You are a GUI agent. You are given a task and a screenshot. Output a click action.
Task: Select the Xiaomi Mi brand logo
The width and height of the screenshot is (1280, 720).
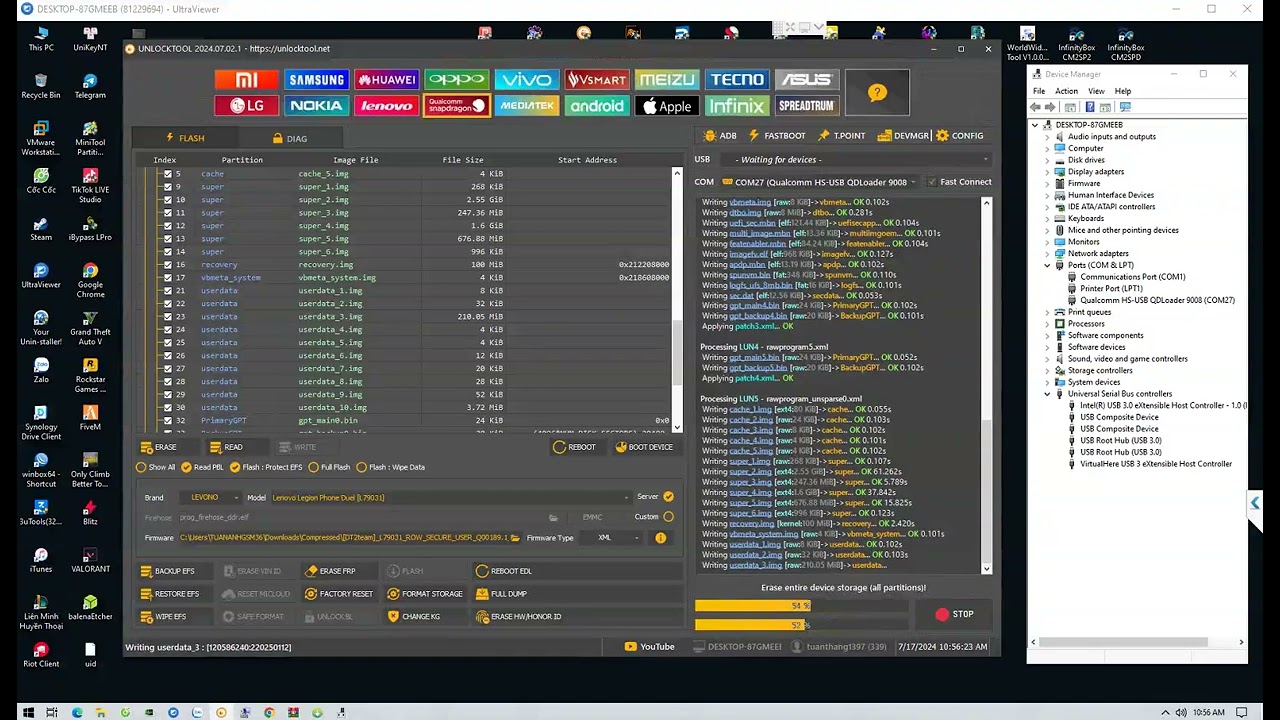click(x=246, y=80)
